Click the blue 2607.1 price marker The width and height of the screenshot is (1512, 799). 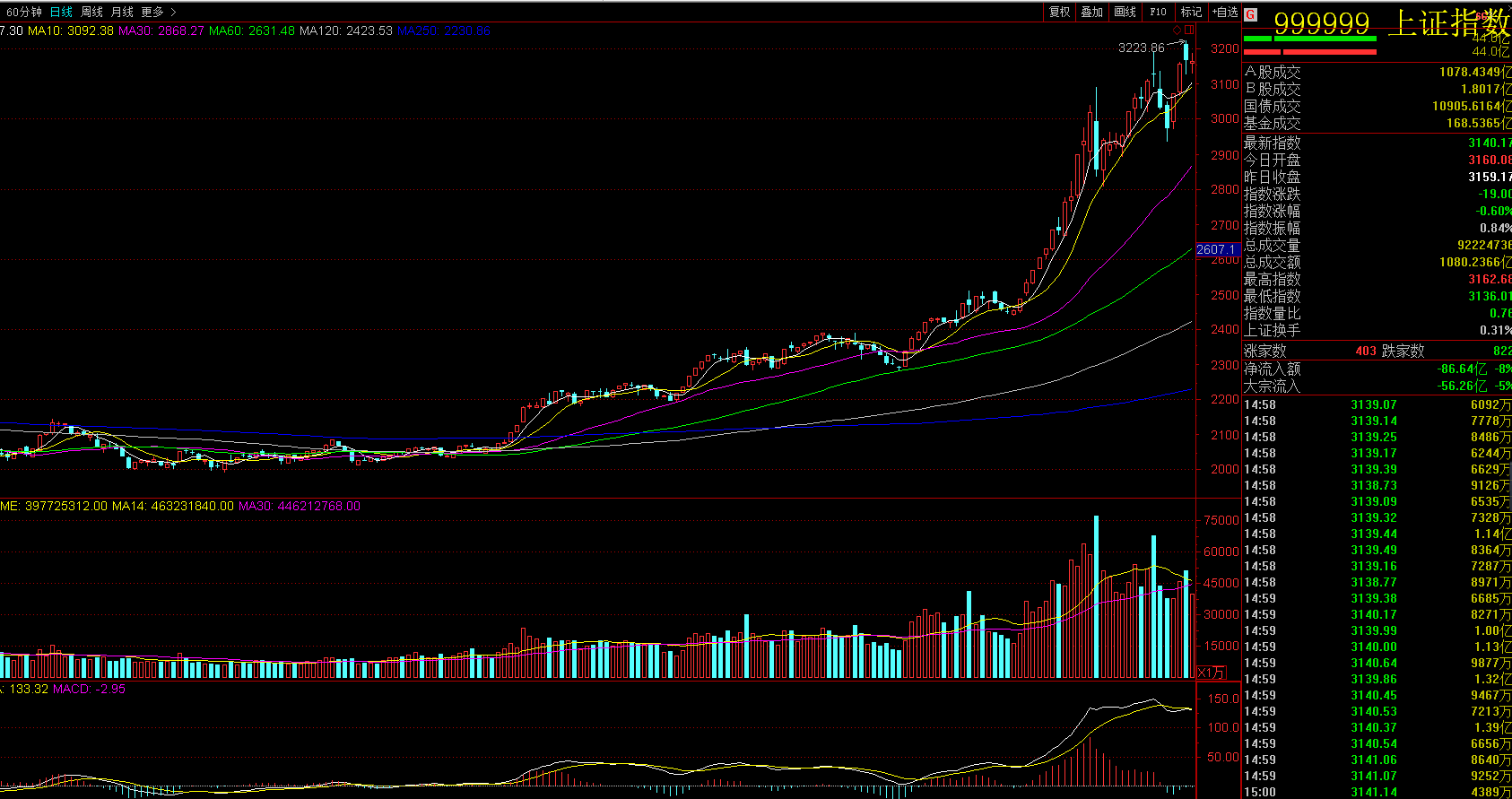click(1217, 249)
